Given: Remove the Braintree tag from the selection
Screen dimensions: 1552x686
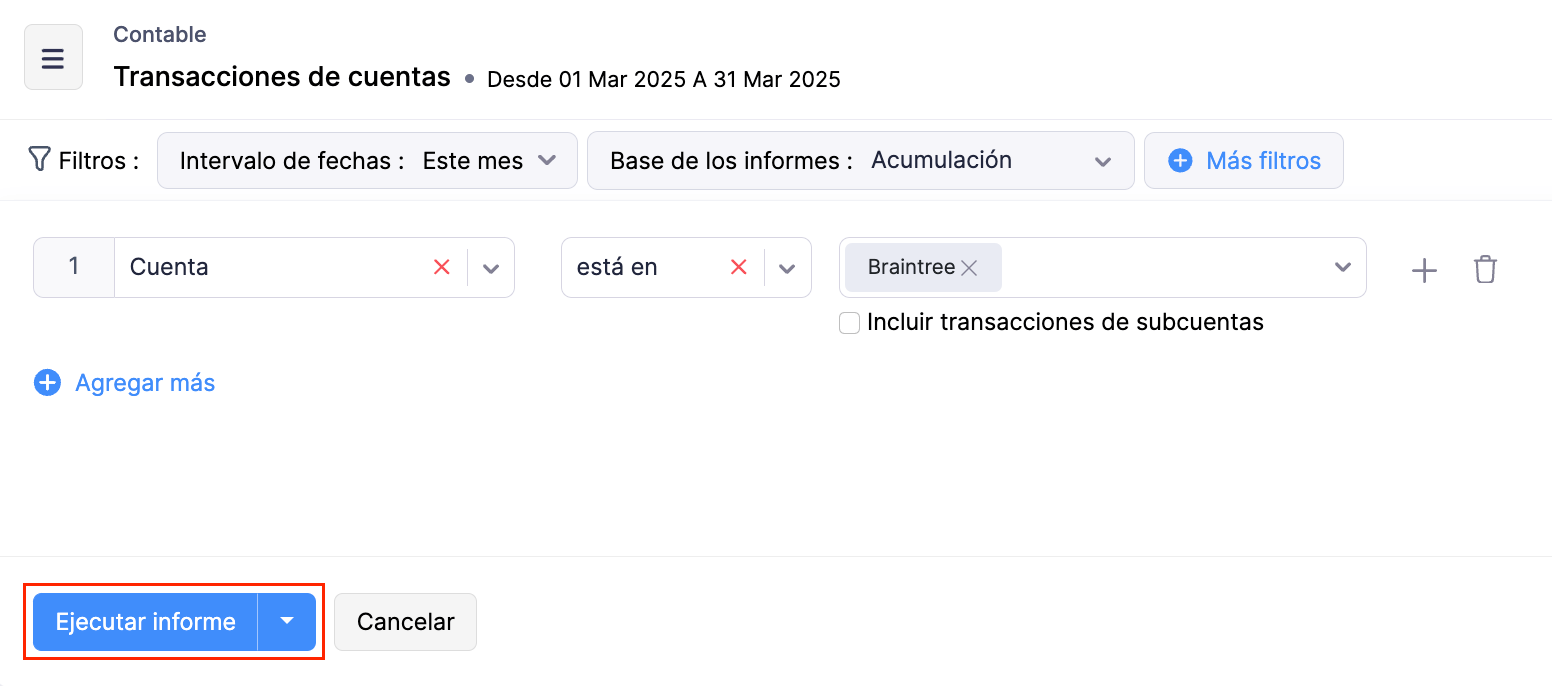Looking at the screenshot, I should [x=968, y=267].
